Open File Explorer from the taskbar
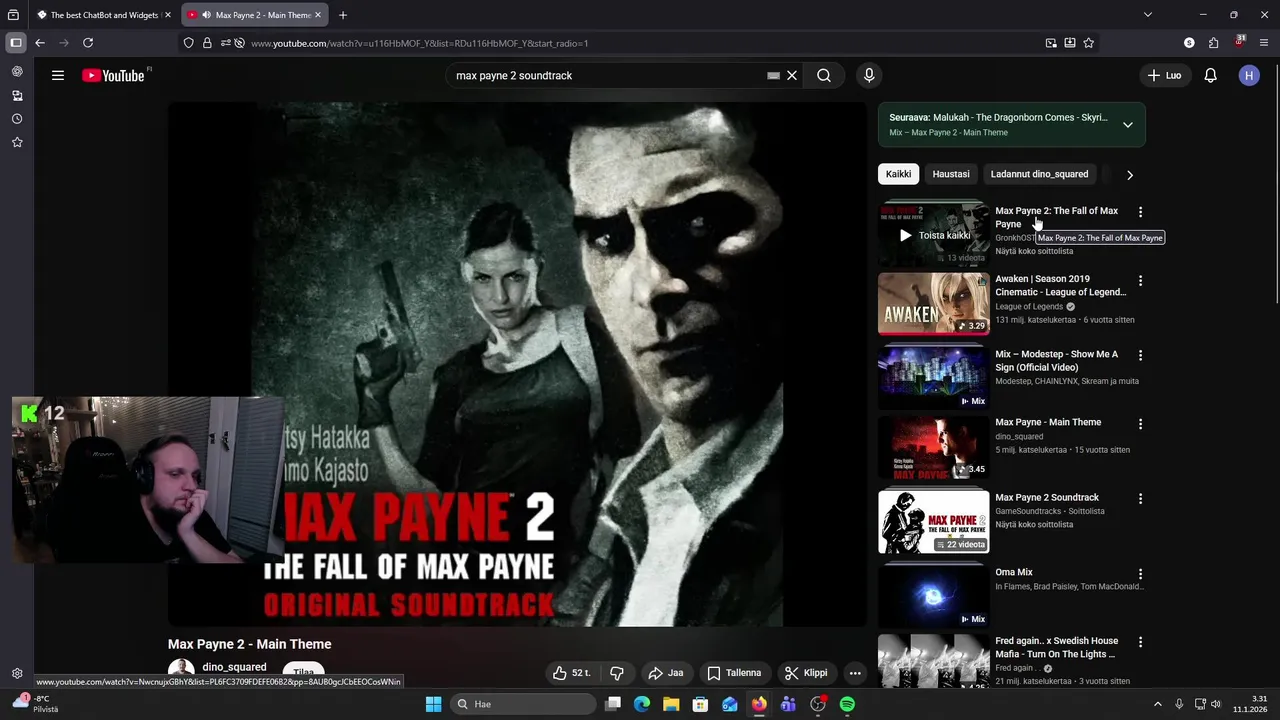Viewport: 1280px width, 720px height. pyautogui.click(x=671, y=704)
